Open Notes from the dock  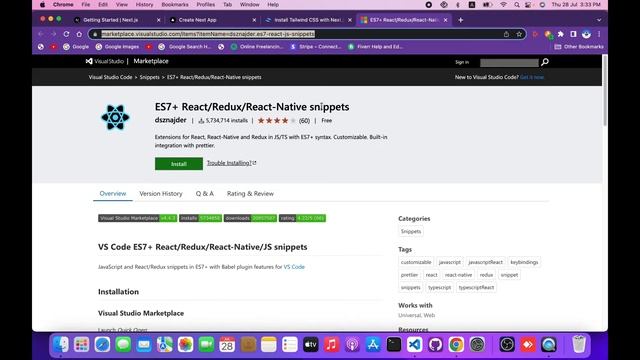tap(269, 344)
